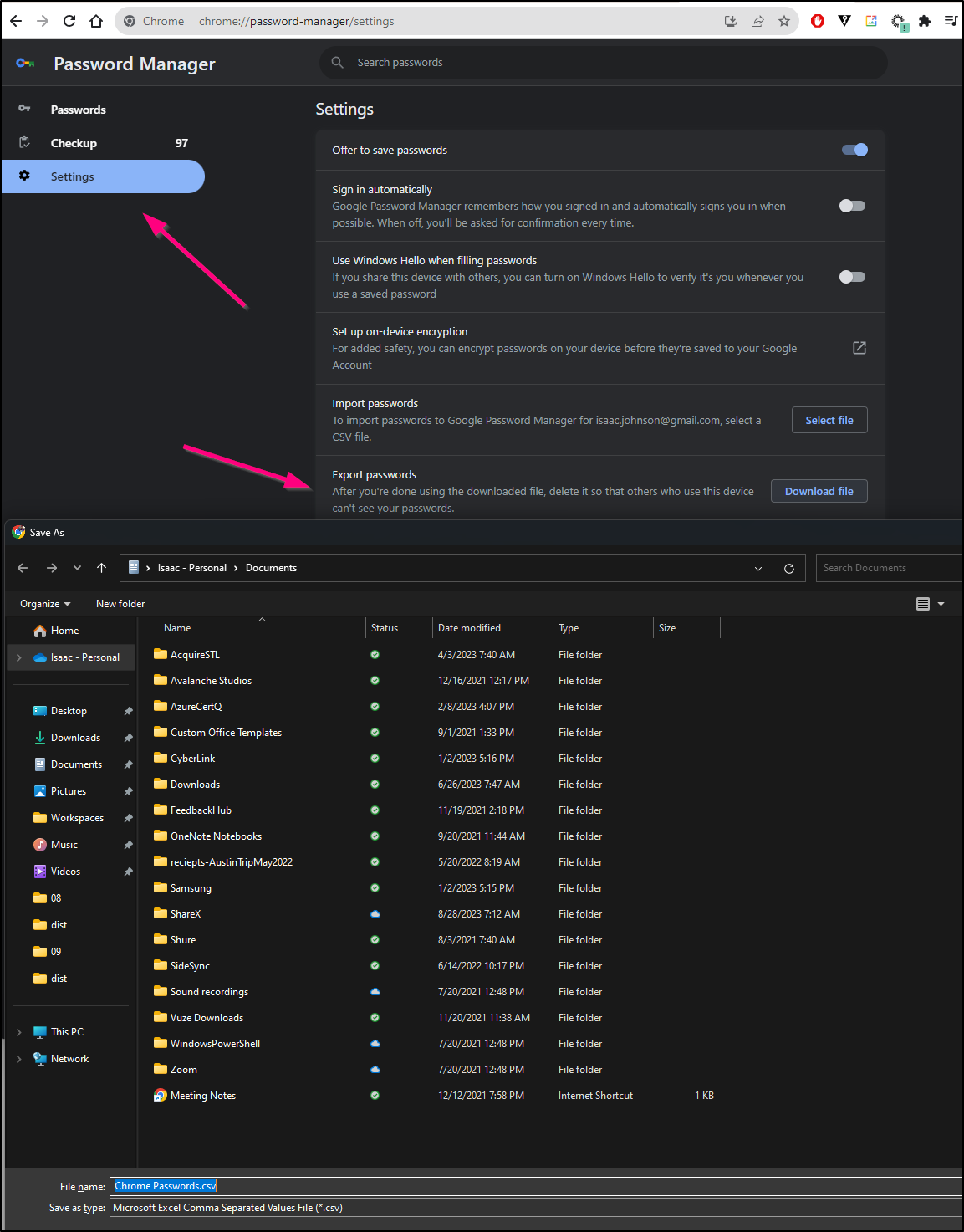This screenshot has width=964, height=1232.
Task: Expand Isaac - Personal tree node
Action: tap(19, 657)
